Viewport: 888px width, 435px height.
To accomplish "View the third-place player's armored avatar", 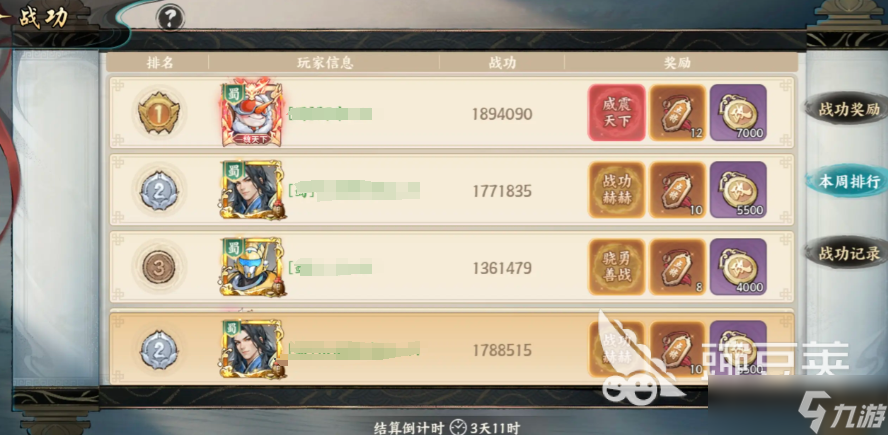I will tap(252, 267).
